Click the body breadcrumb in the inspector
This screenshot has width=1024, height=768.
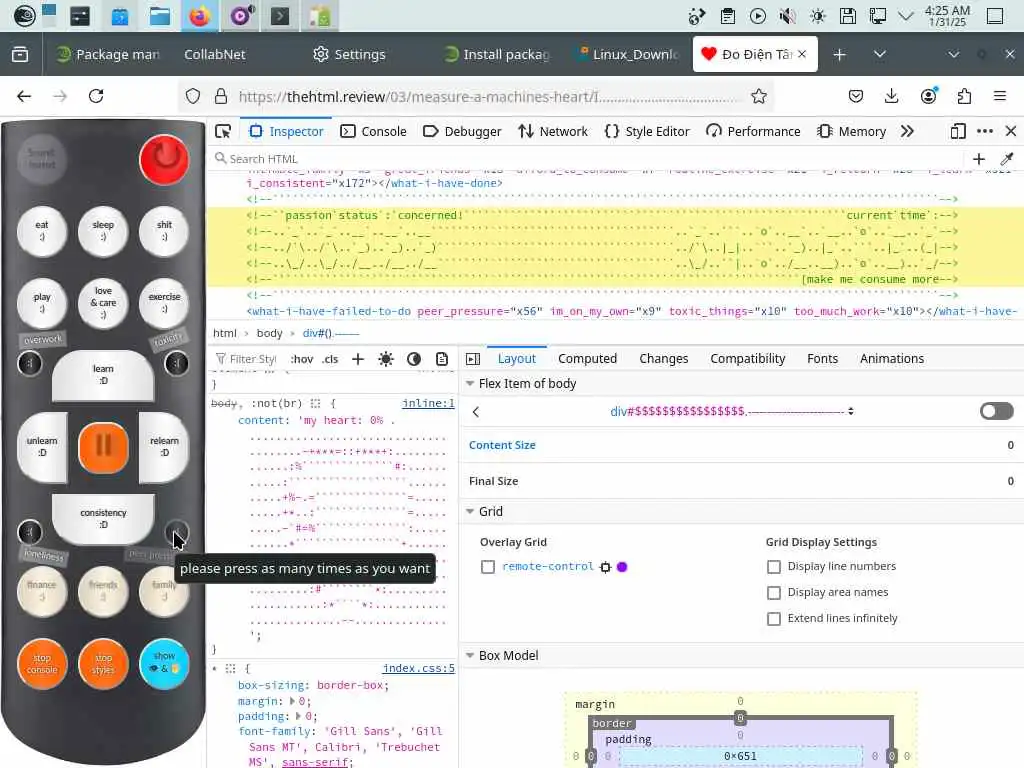tap(270, 333)
